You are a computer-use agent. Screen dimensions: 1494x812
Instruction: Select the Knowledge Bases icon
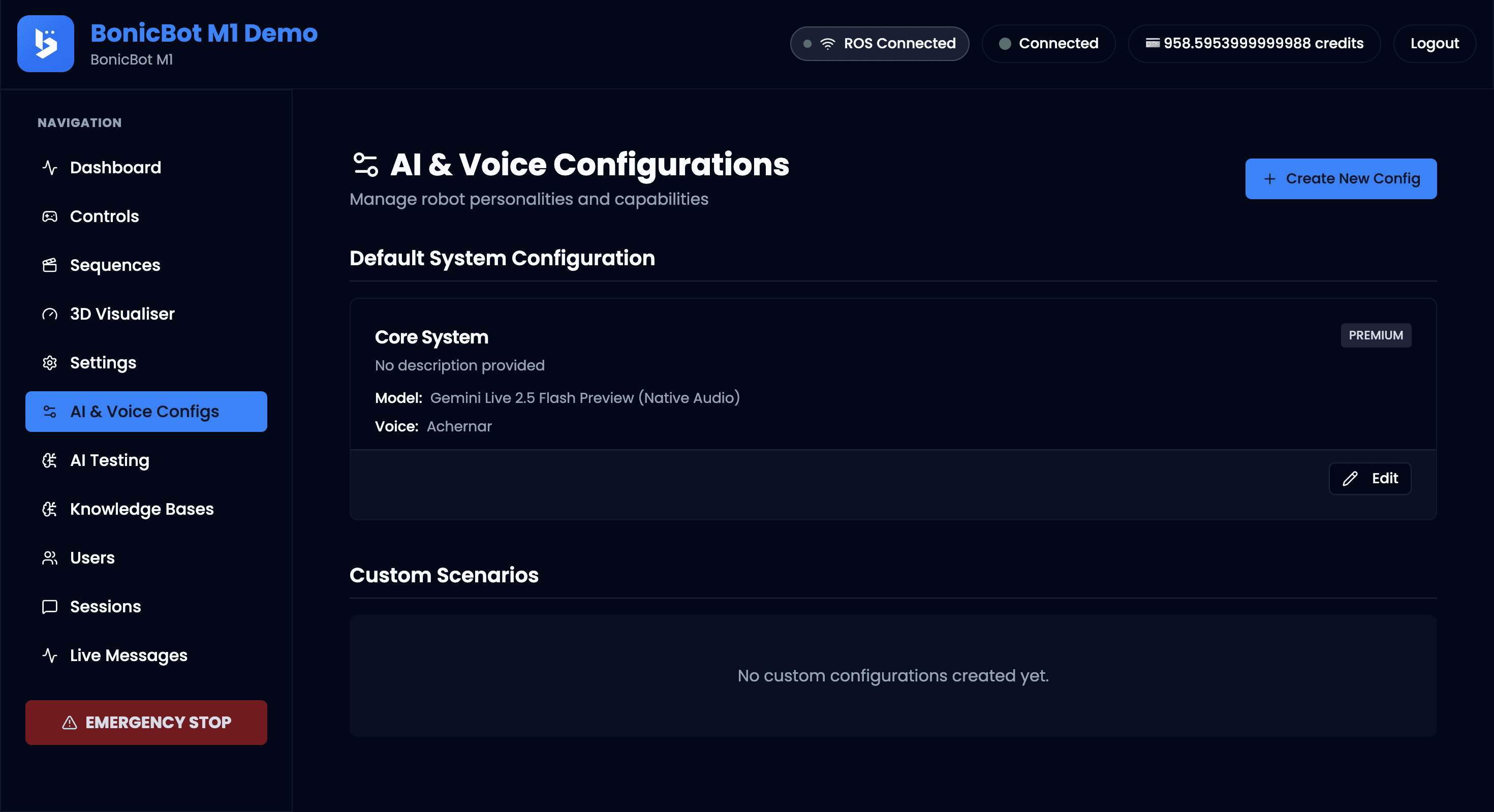click(x=50, y=509)
